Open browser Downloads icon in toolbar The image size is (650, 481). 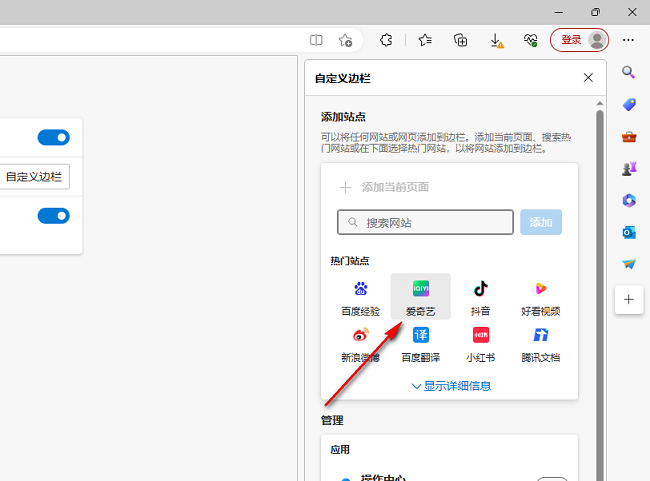pos(496,40)
